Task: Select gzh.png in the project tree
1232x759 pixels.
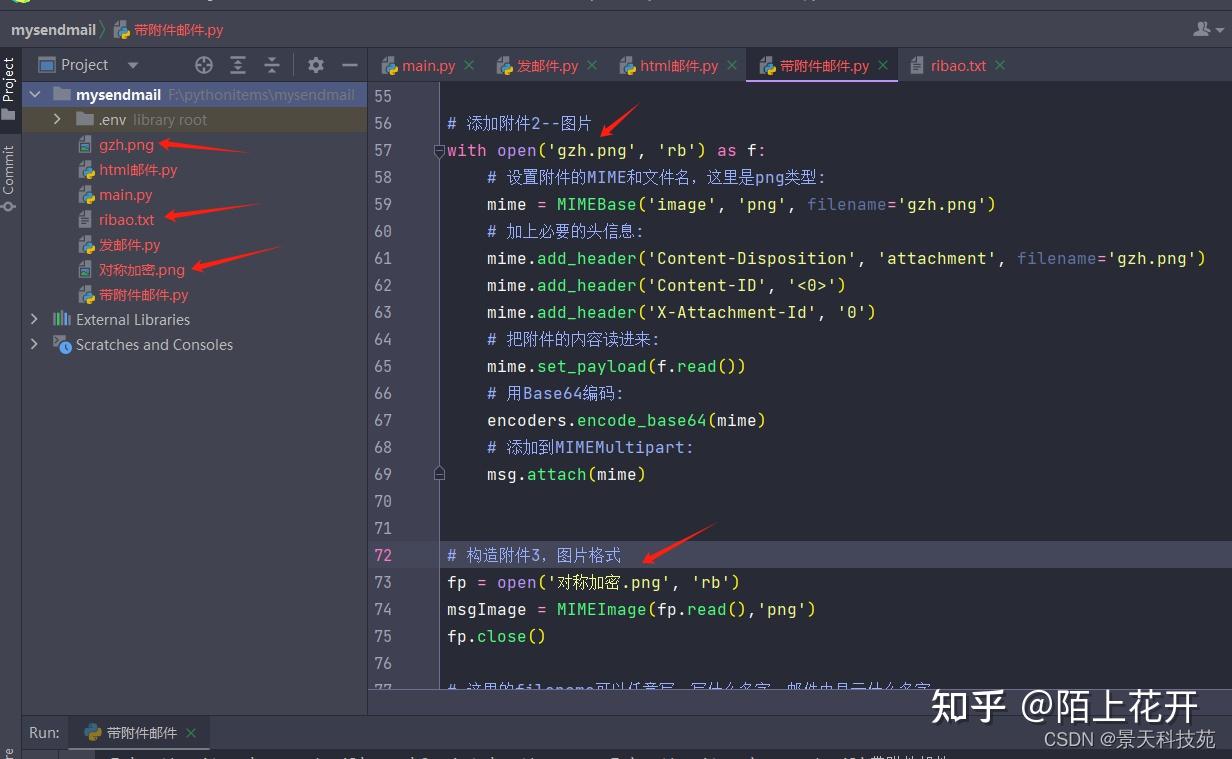Action: click(x=128, y=145)
